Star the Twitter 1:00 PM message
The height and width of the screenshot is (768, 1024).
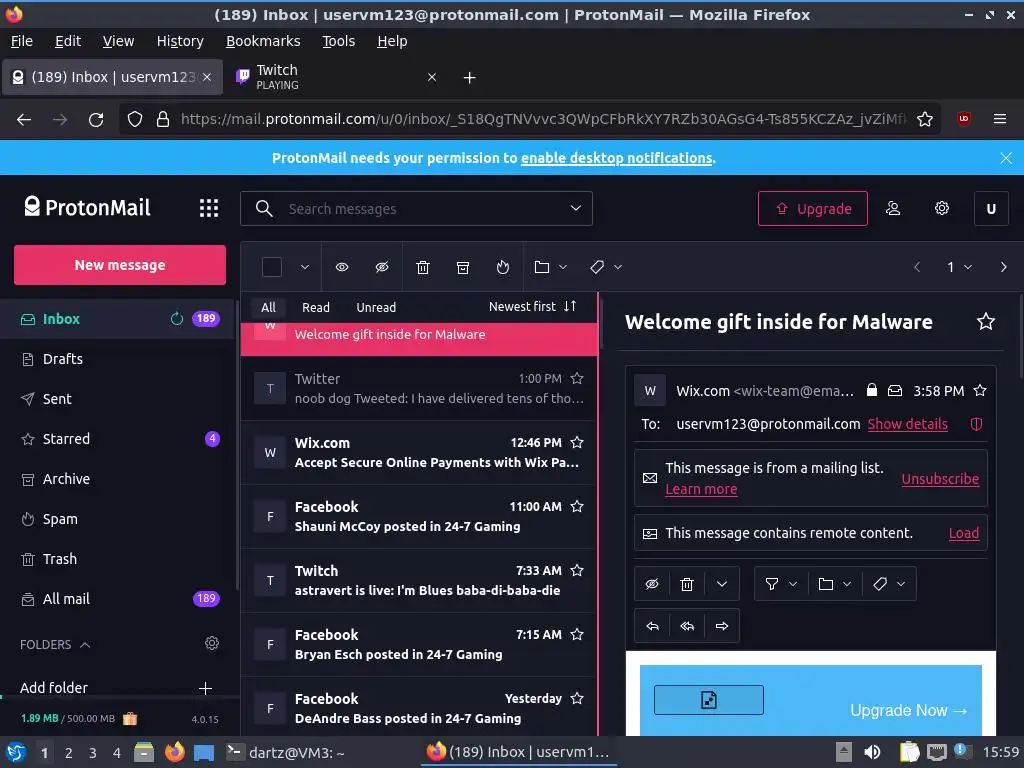[x=577, y=378]
